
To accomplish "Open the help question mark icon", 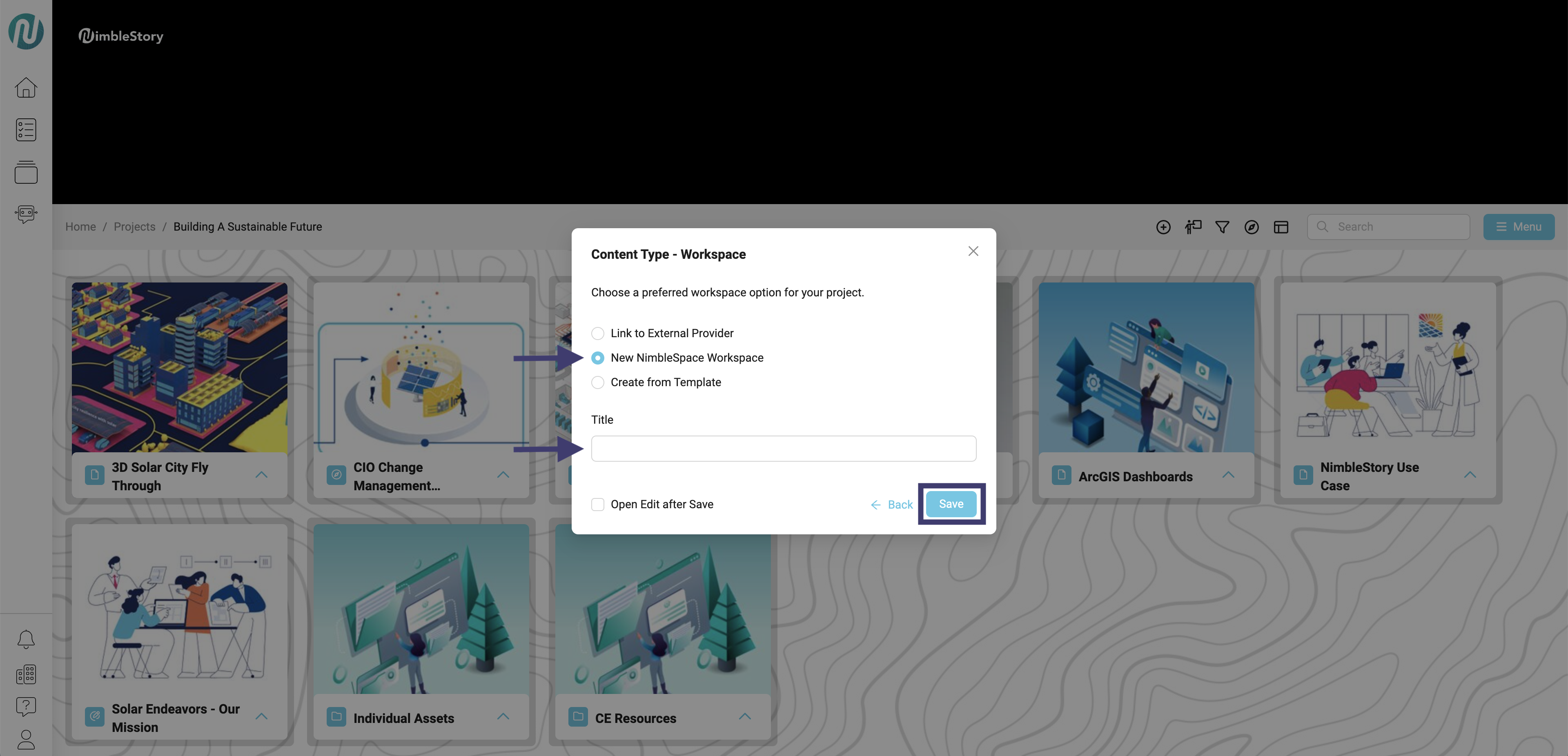I will [x=26, y=706].
